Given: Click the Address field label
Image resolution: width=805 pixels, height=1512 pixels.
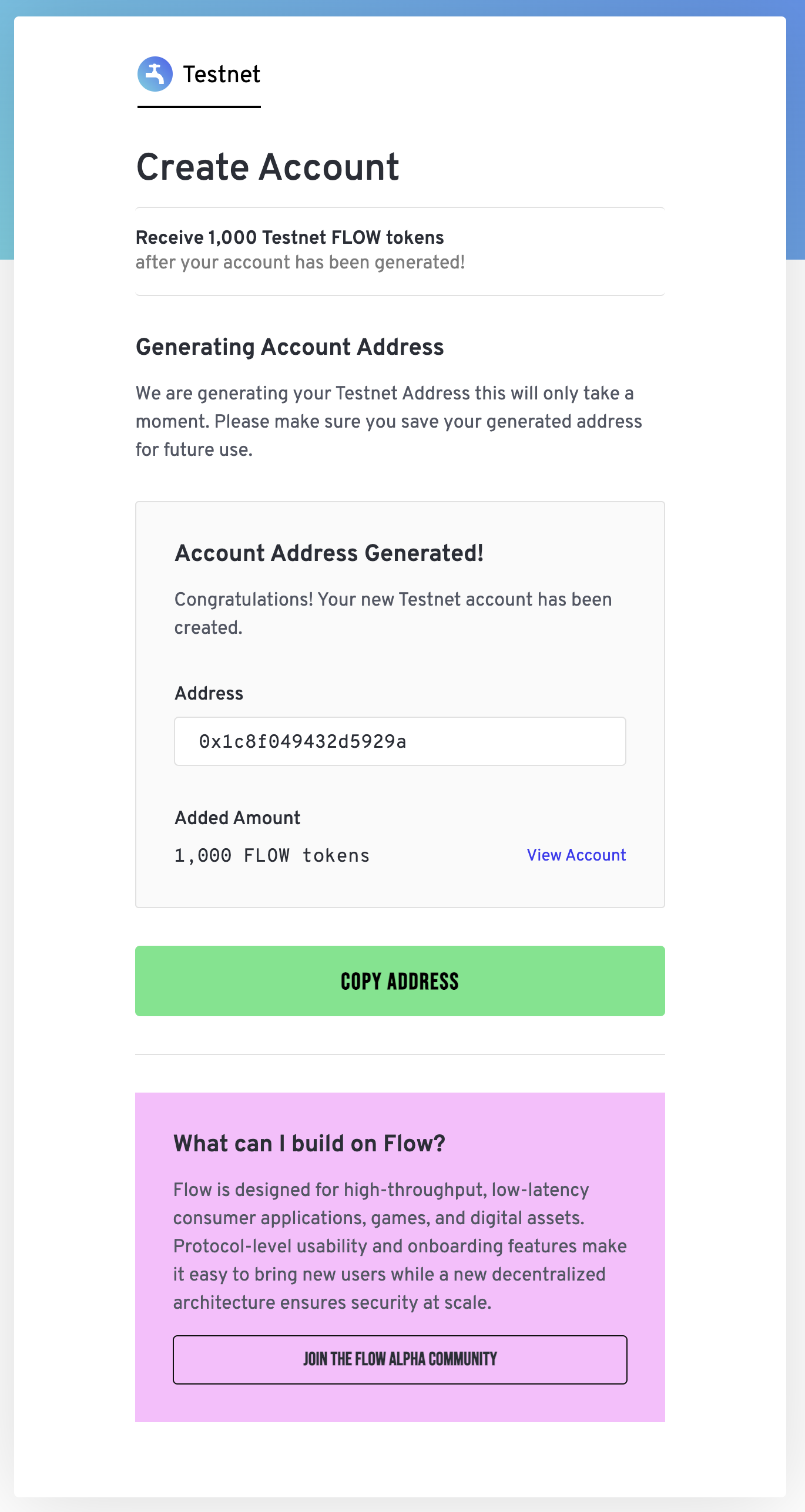Looking at the screenshot, I should 209,694.
